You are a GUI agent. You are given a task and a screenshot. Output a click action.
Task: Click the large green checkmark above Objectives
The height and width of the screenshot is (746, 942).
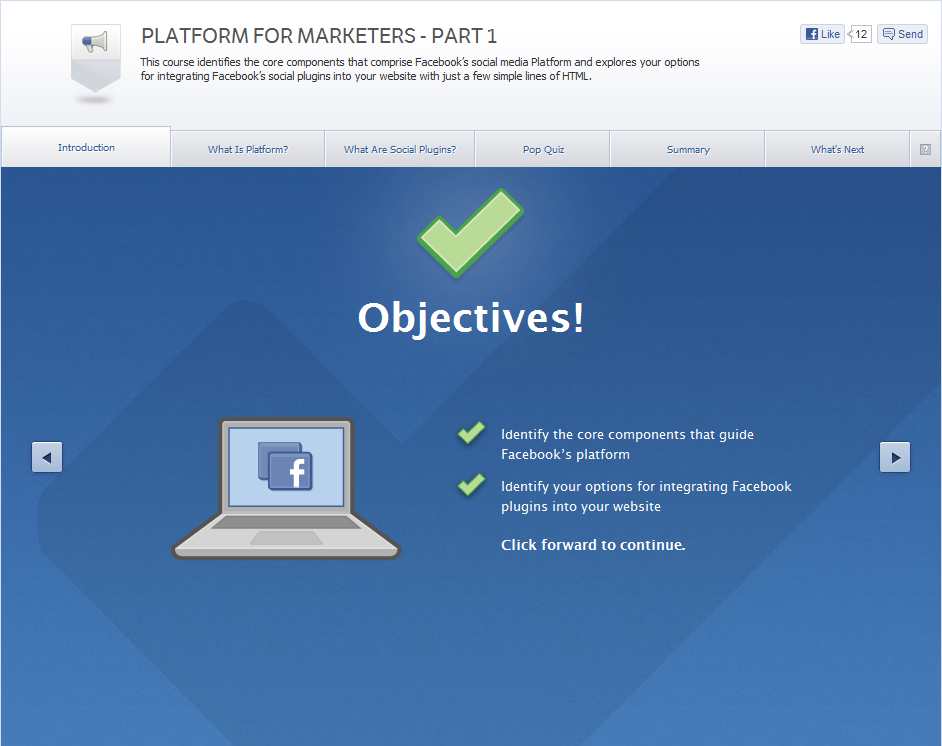click(470, 233)
